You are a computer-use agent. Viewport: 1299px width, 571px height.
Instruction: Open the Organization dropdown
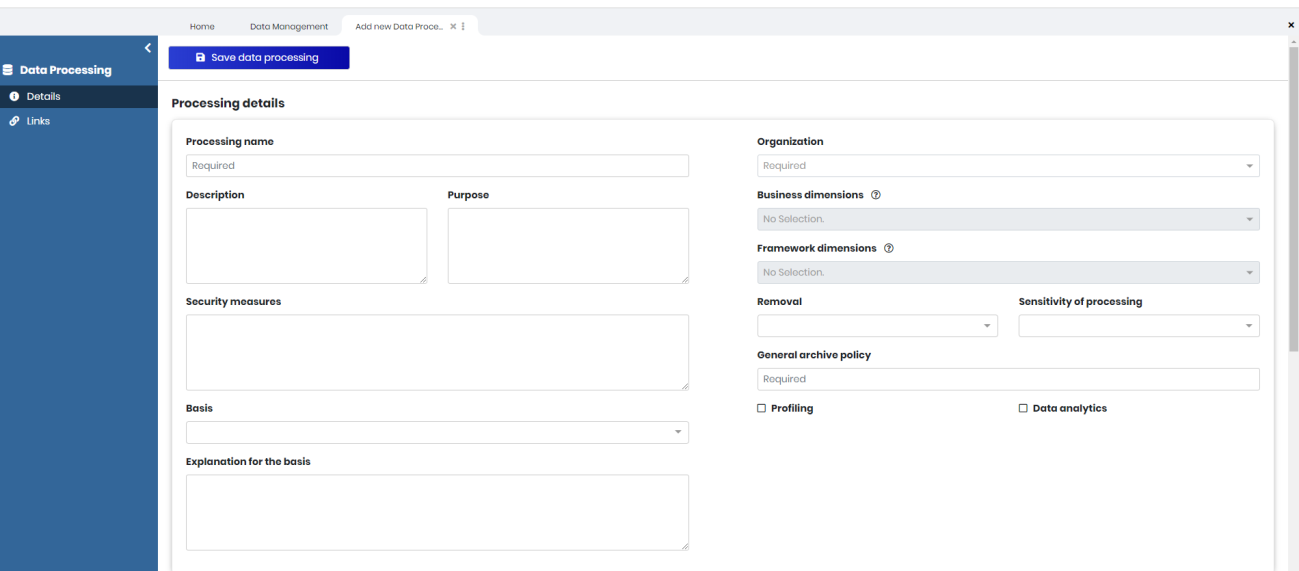point(1008,166)
